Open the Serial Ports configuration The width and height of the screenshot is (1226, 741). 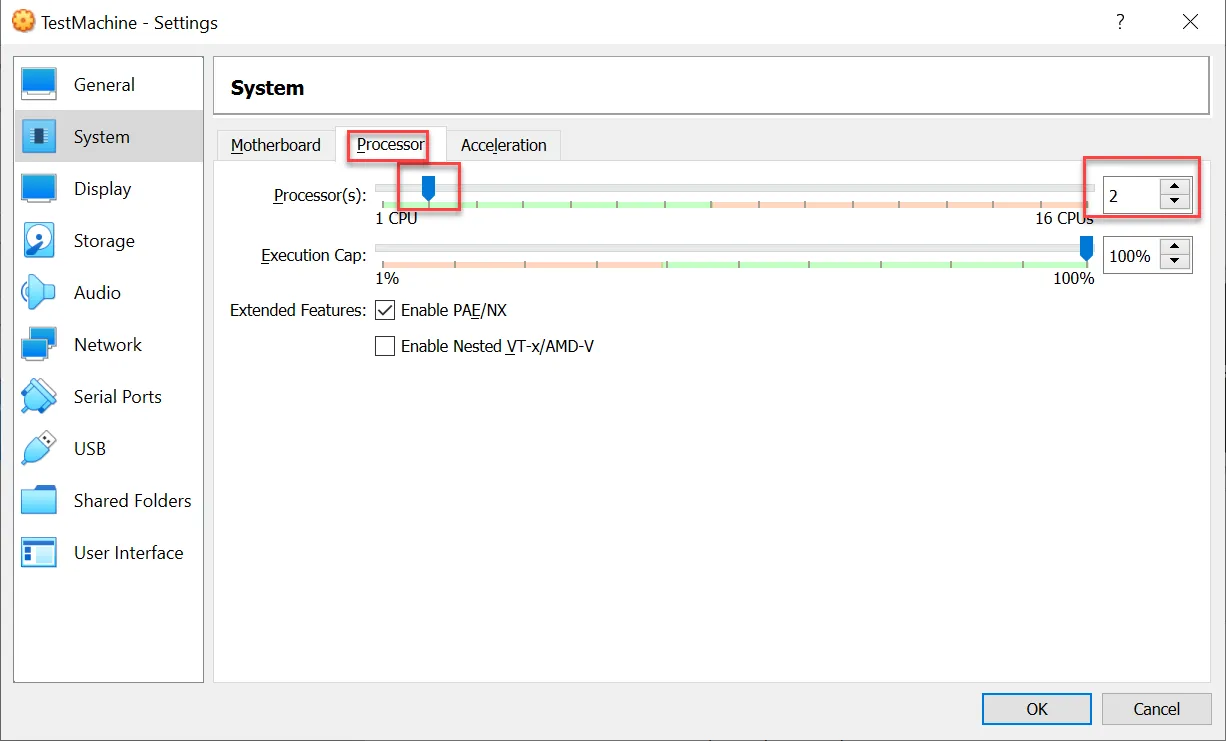pyautogui.click(x=117, y=396)
